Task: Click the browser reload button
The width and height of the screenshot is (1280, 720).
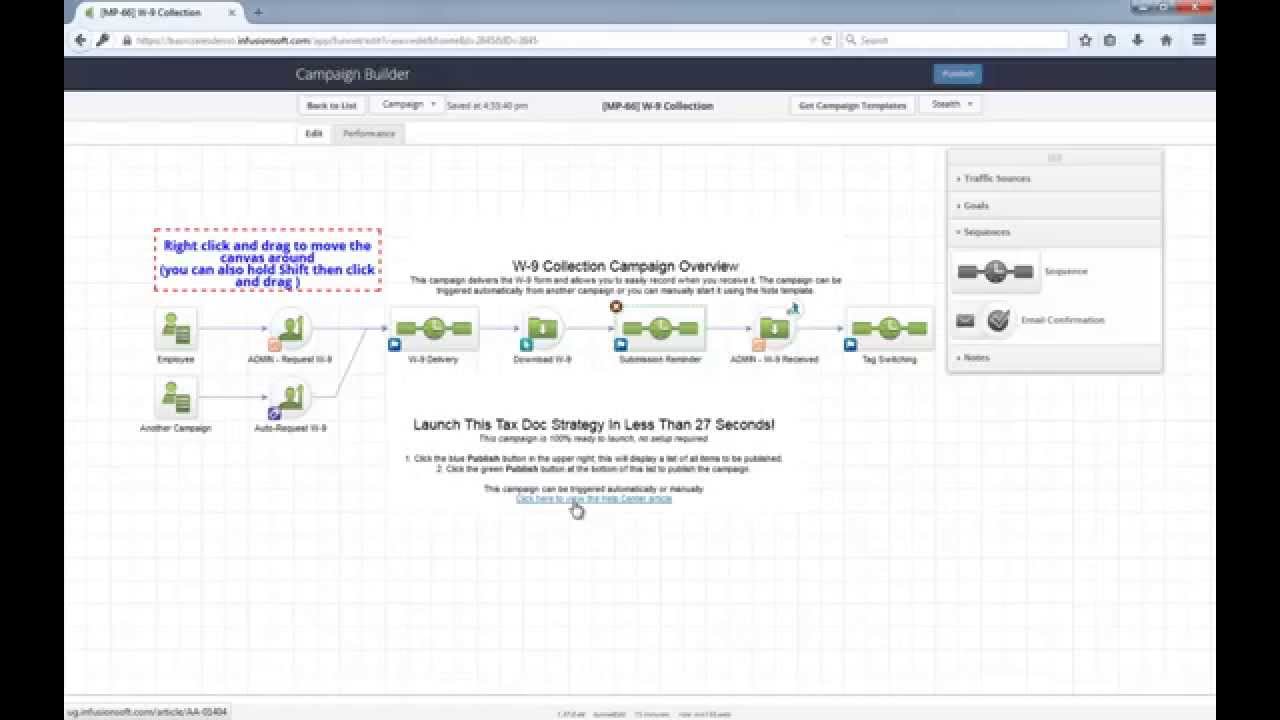Action: tap(827, 40)
